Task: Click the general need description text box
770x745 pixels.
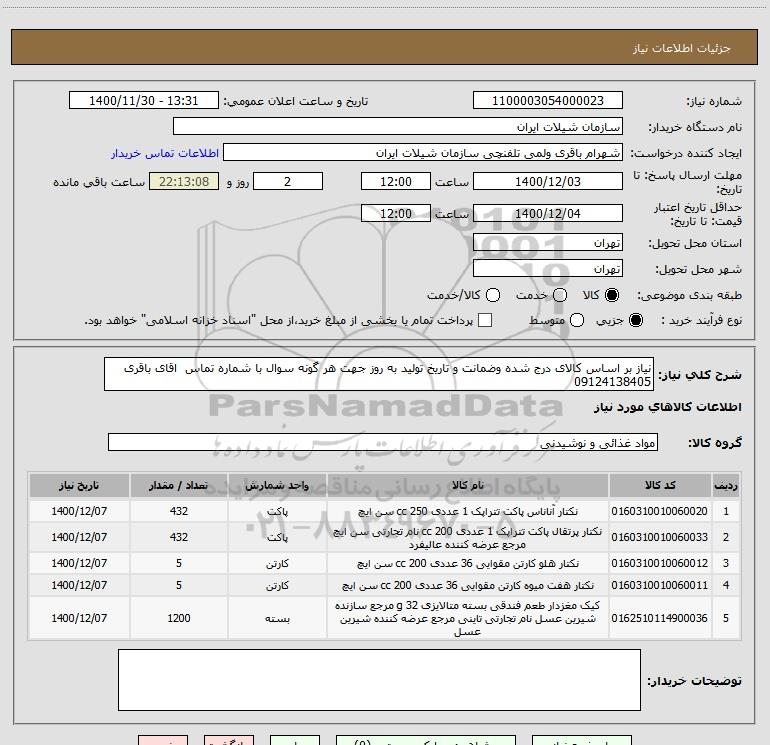Action: 379,375
